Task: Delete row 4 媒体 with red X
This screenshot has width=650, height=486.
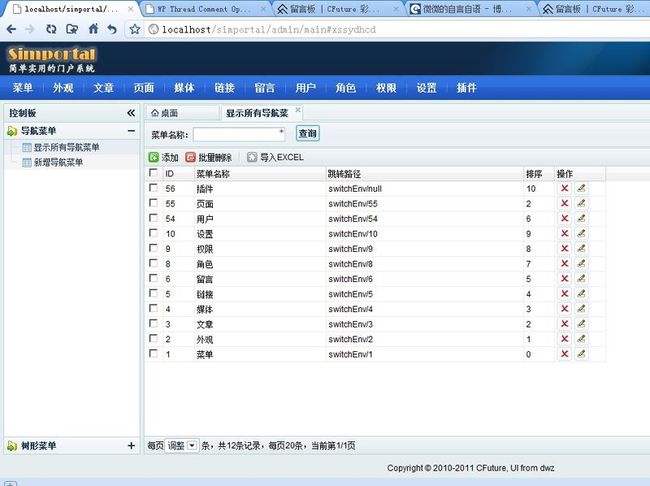Action: pyautogui.click(x=564, y=309)
